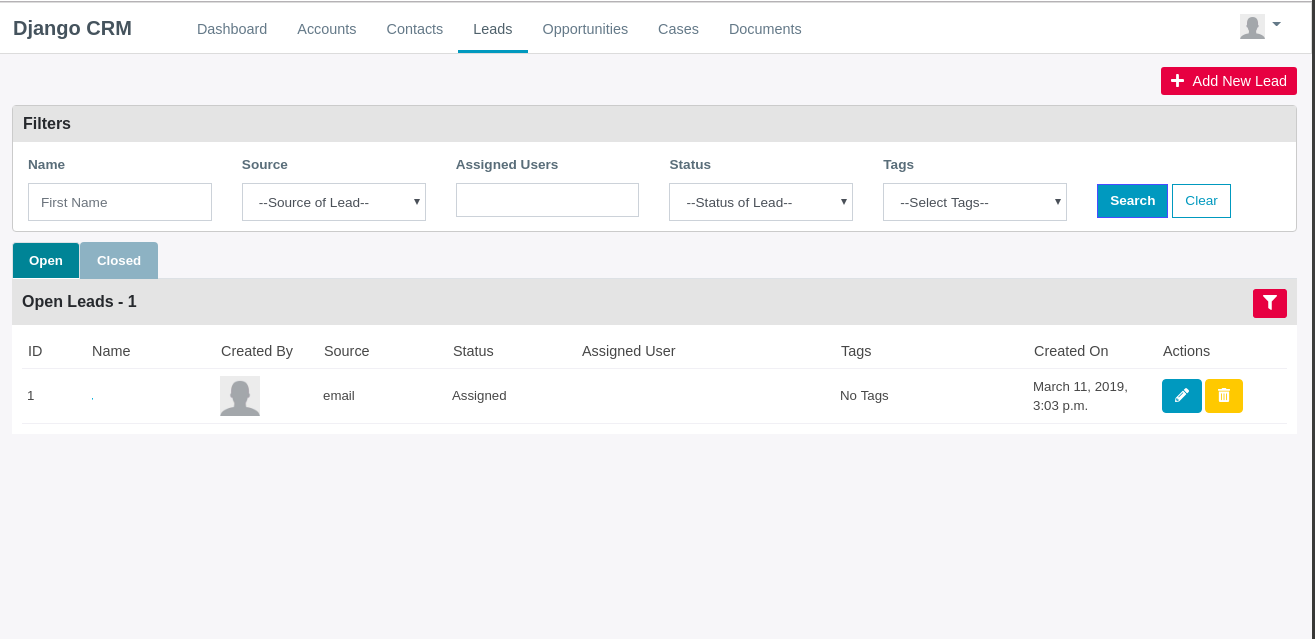1315x639 pixels.
Task: Open the Accounts menu item
Action: (x=327, y=29)
